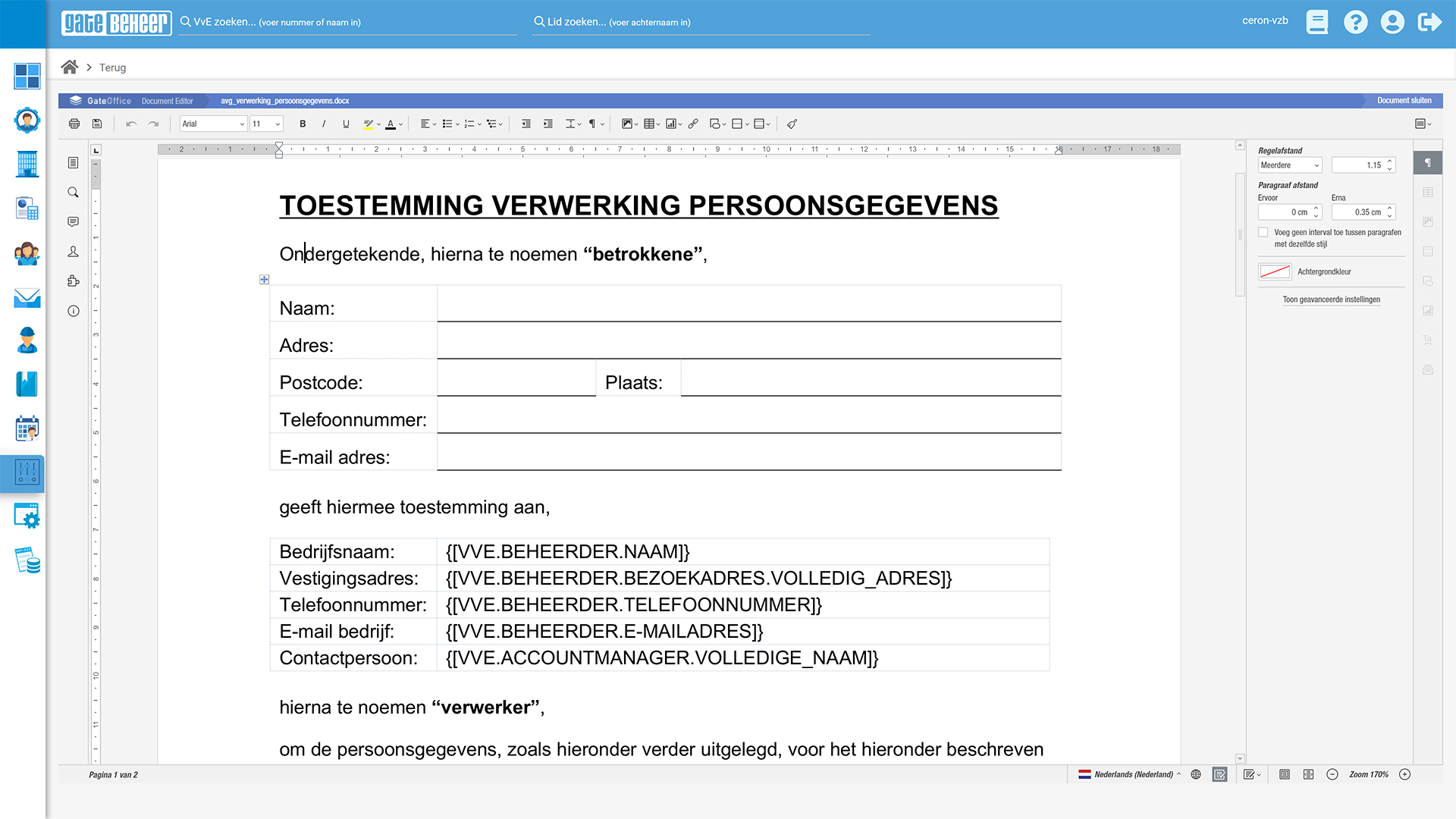Screen dimensions: 1456x819
Task: Apply the yellow highlight color
Action: click(369, 124)
